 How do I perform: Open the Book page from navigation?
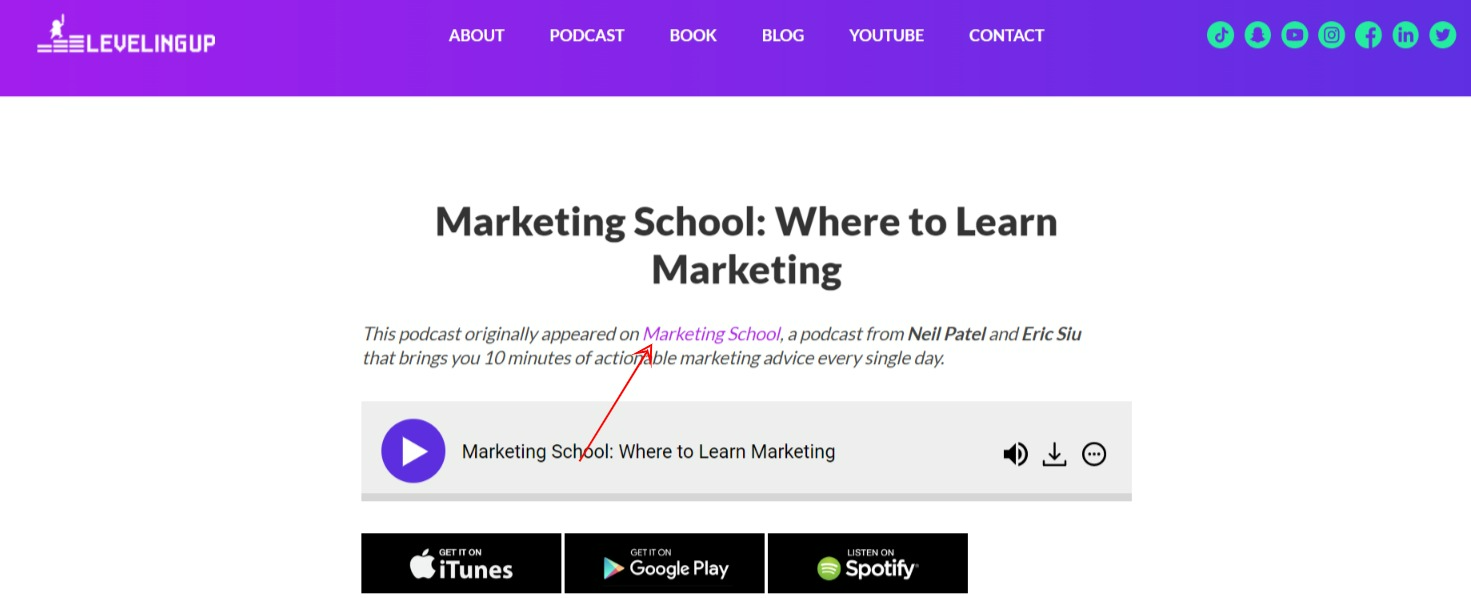pyautogui.click(x=693, y=36)
